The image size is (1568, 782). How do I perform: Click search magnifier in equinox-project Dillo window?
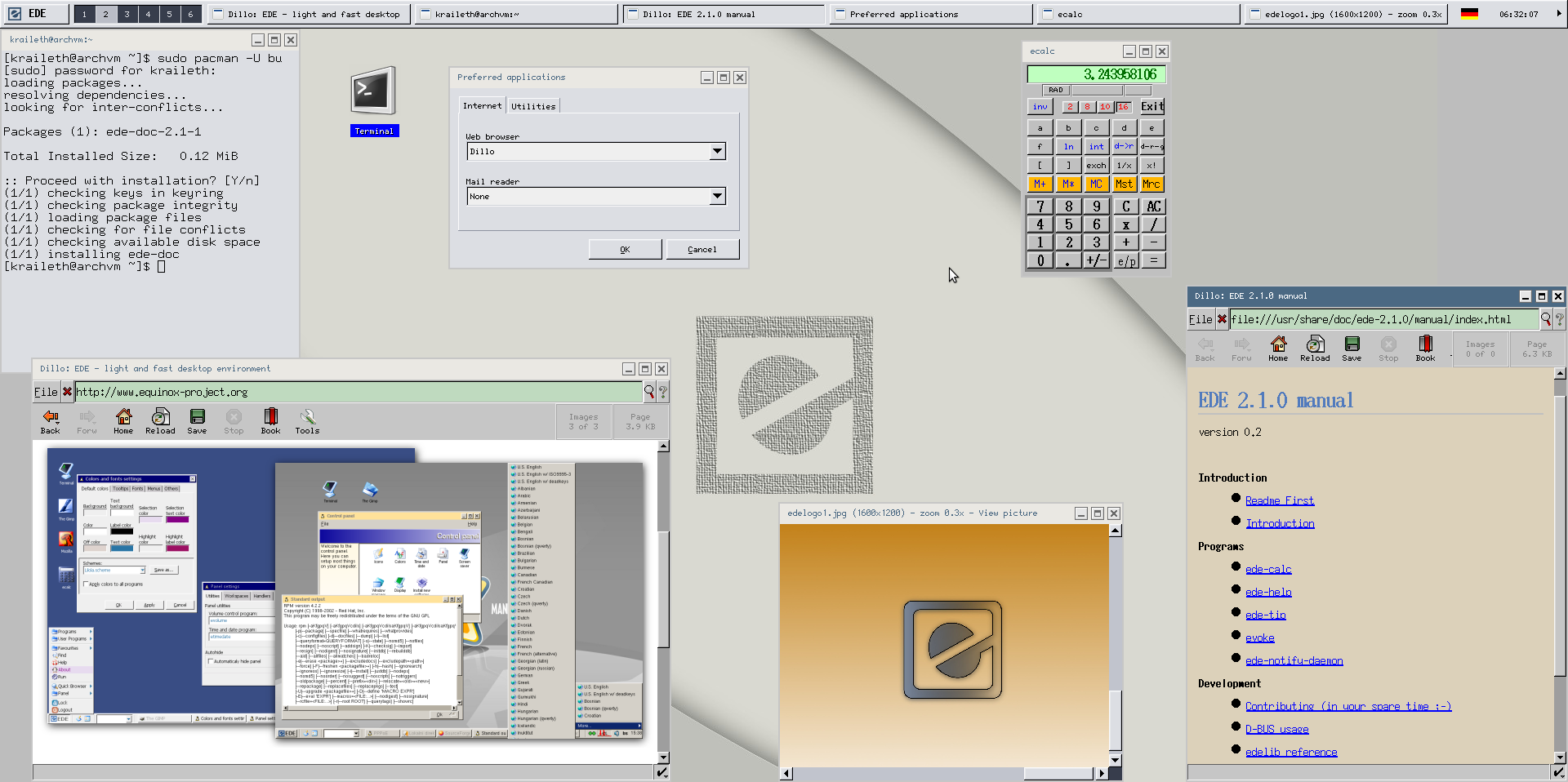pyautogui.click(x=649, y=392)
